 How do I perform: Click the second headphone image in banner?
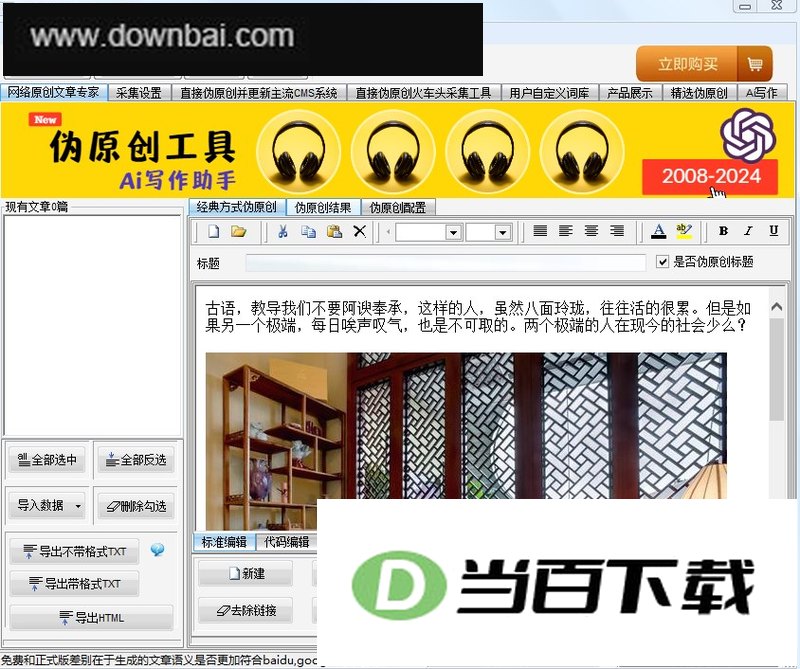click(x=393, y=152)
